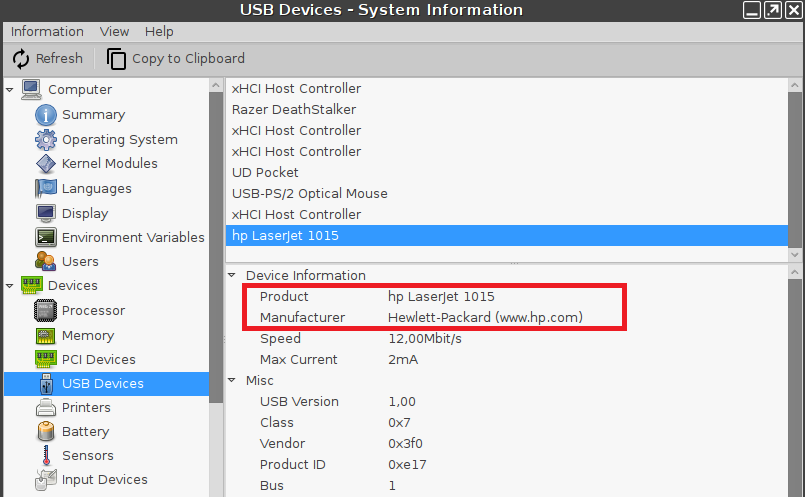Open the Printers icon entry

pos(46,408)
